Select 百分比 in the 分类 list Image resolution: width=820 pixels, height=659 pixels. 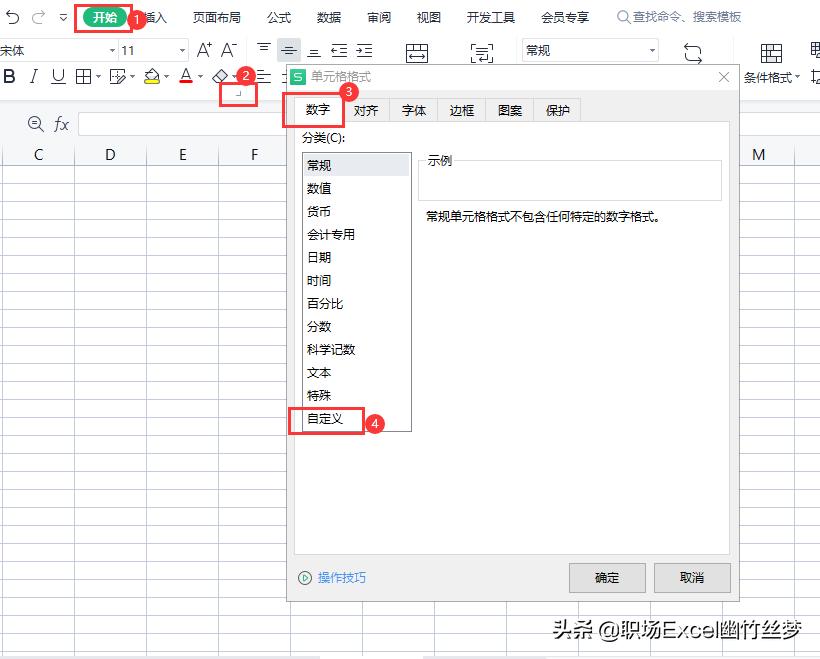point(326,303)
